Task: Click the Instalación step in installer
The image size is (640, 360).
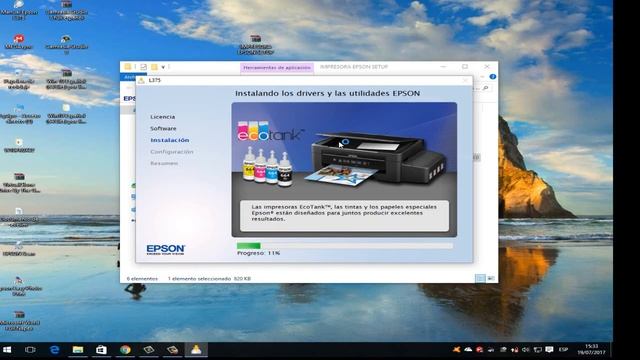Action: pyautogui.click(x=170, y=140)
